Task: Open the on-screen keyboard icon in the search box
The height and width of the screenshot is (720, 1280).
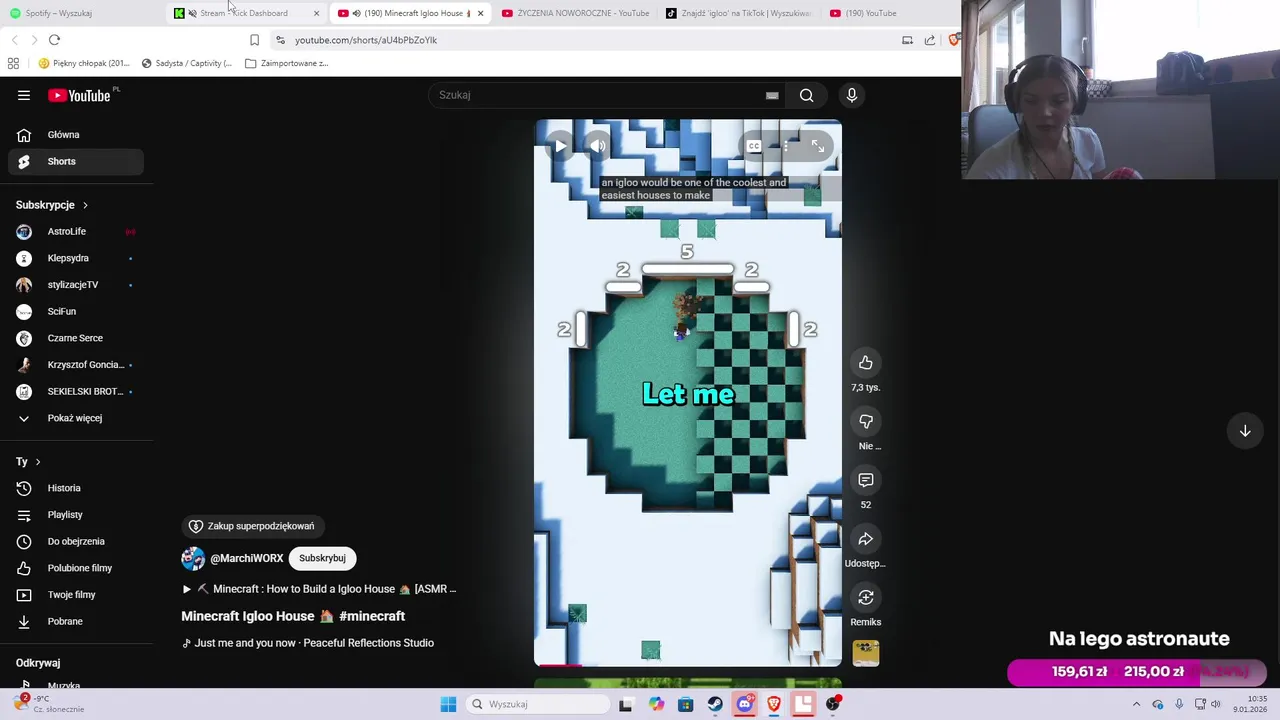Action: point(772,95)
